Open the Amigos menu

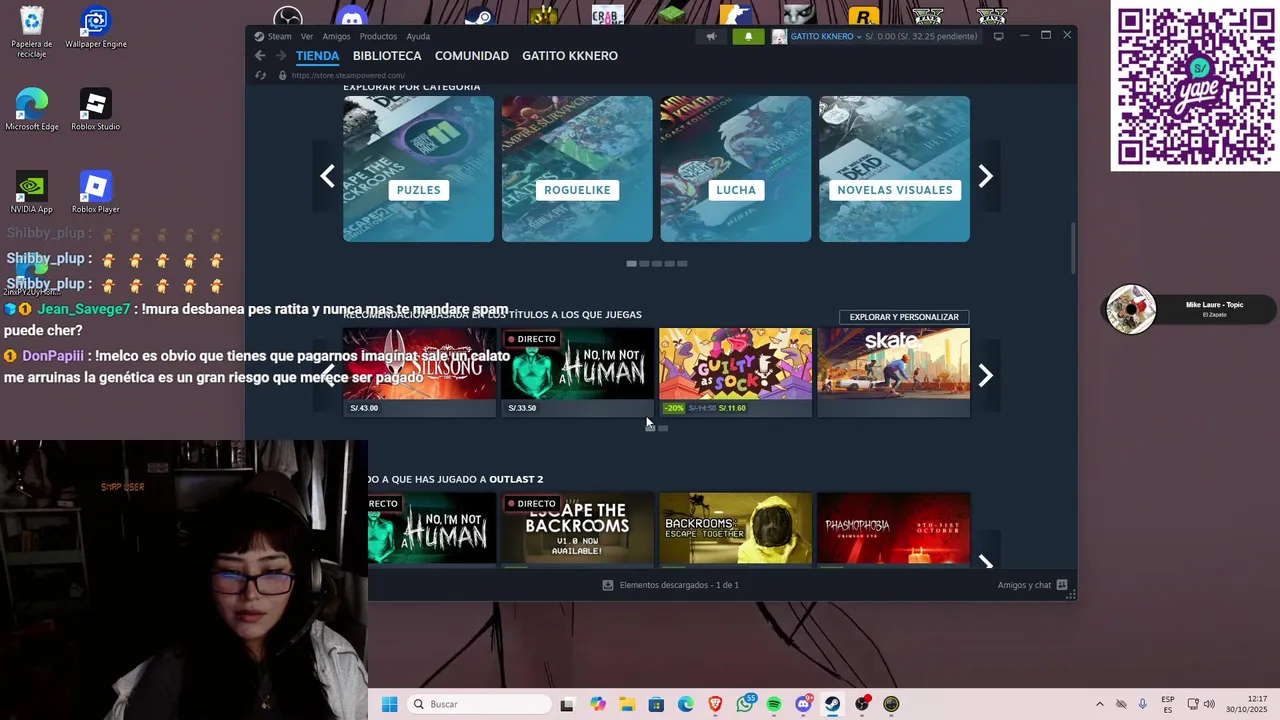point(336,37)
